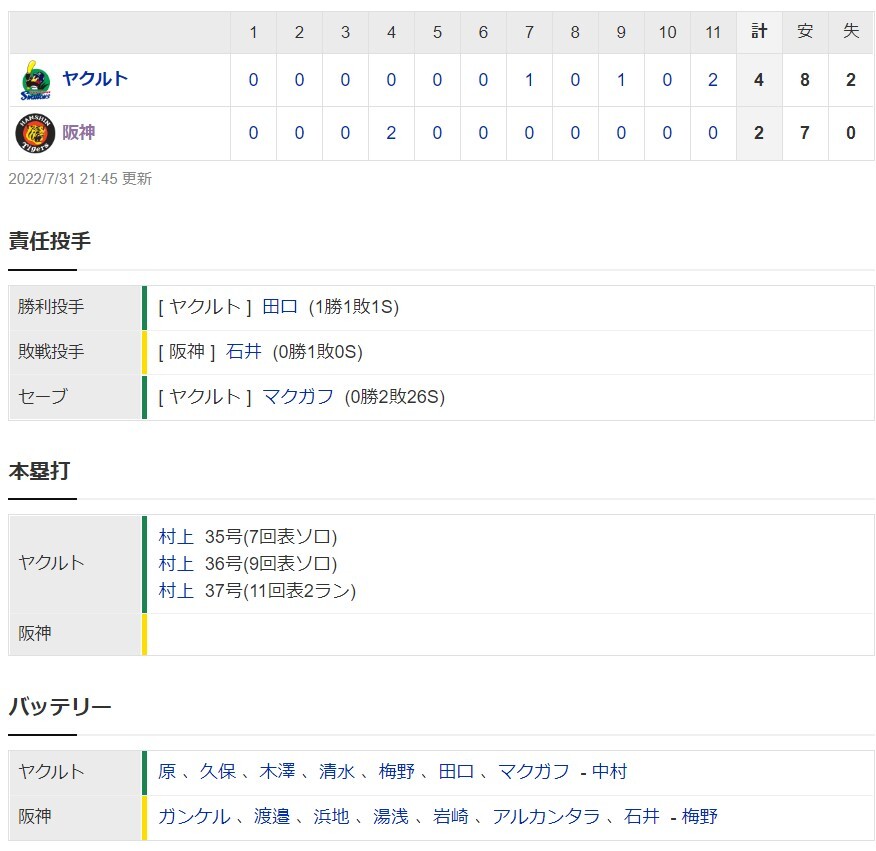The width and height of the screenshot is (876, 851).
Task: Click 村上 beside the 35号 home run
Action: [176, 536]
